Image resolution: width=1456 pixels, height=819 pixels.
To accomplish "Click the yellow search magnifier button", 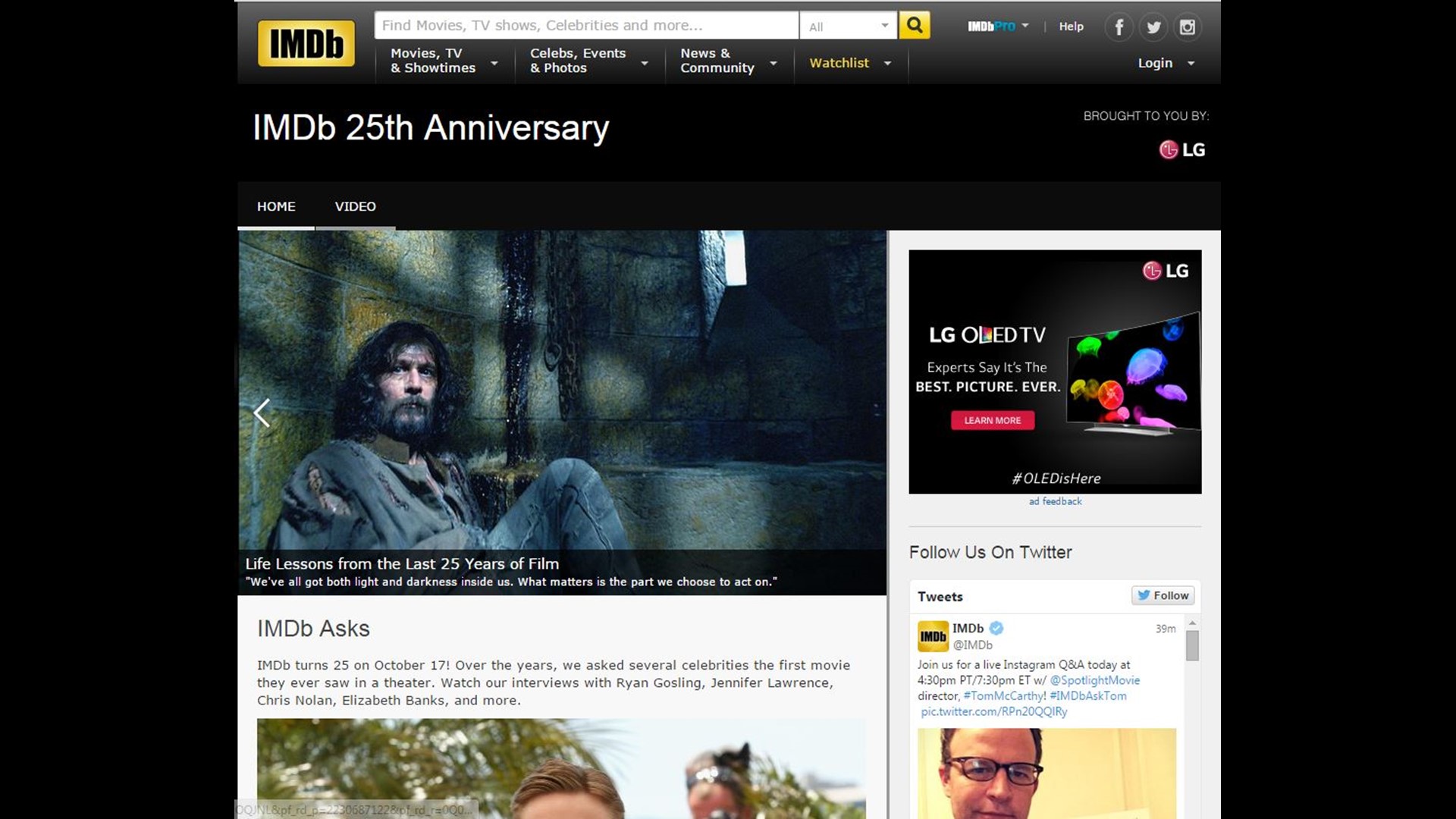I will (915, 26).
